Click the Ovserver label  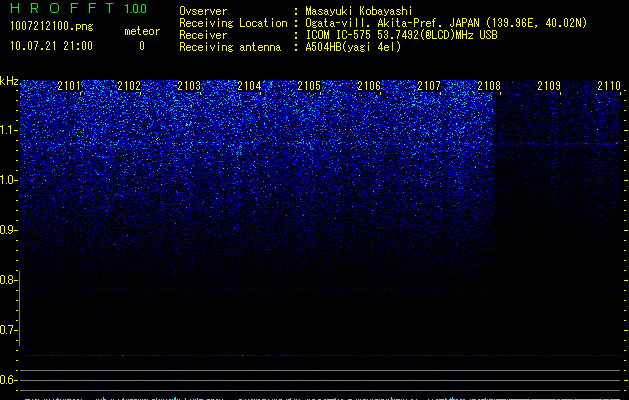203,11
